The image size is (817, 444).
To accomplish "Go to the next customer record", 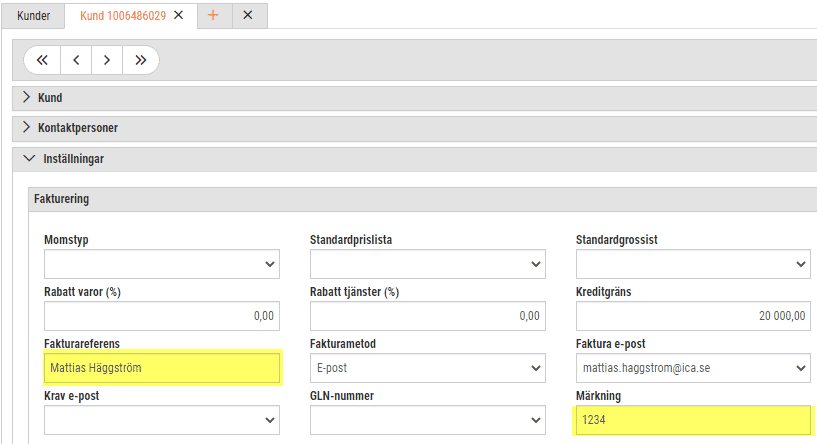I will (x=107, y=60).
